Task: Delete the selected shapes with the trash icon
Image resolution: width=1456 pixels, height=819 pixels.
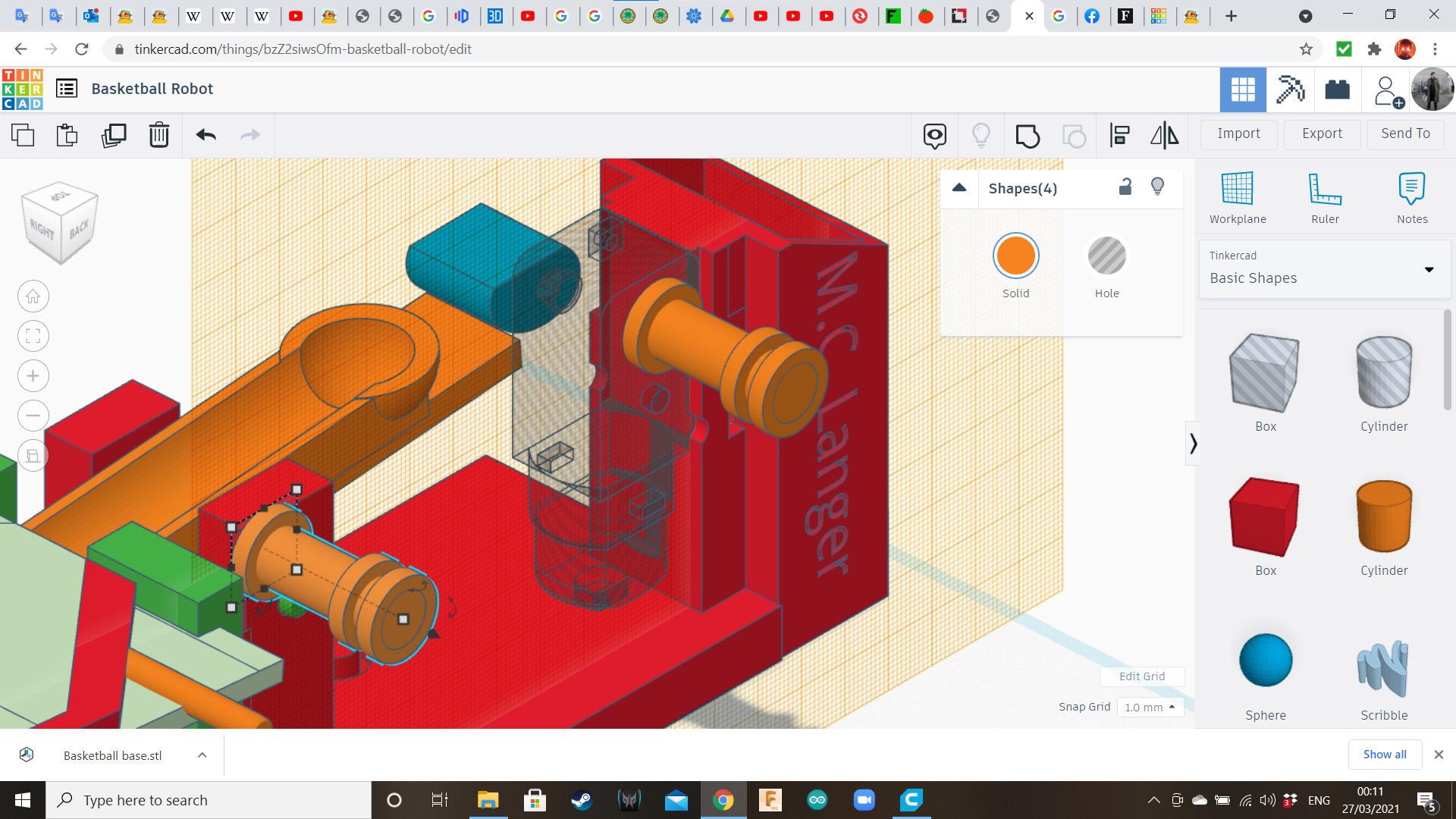Action: [x=159, y=136]
